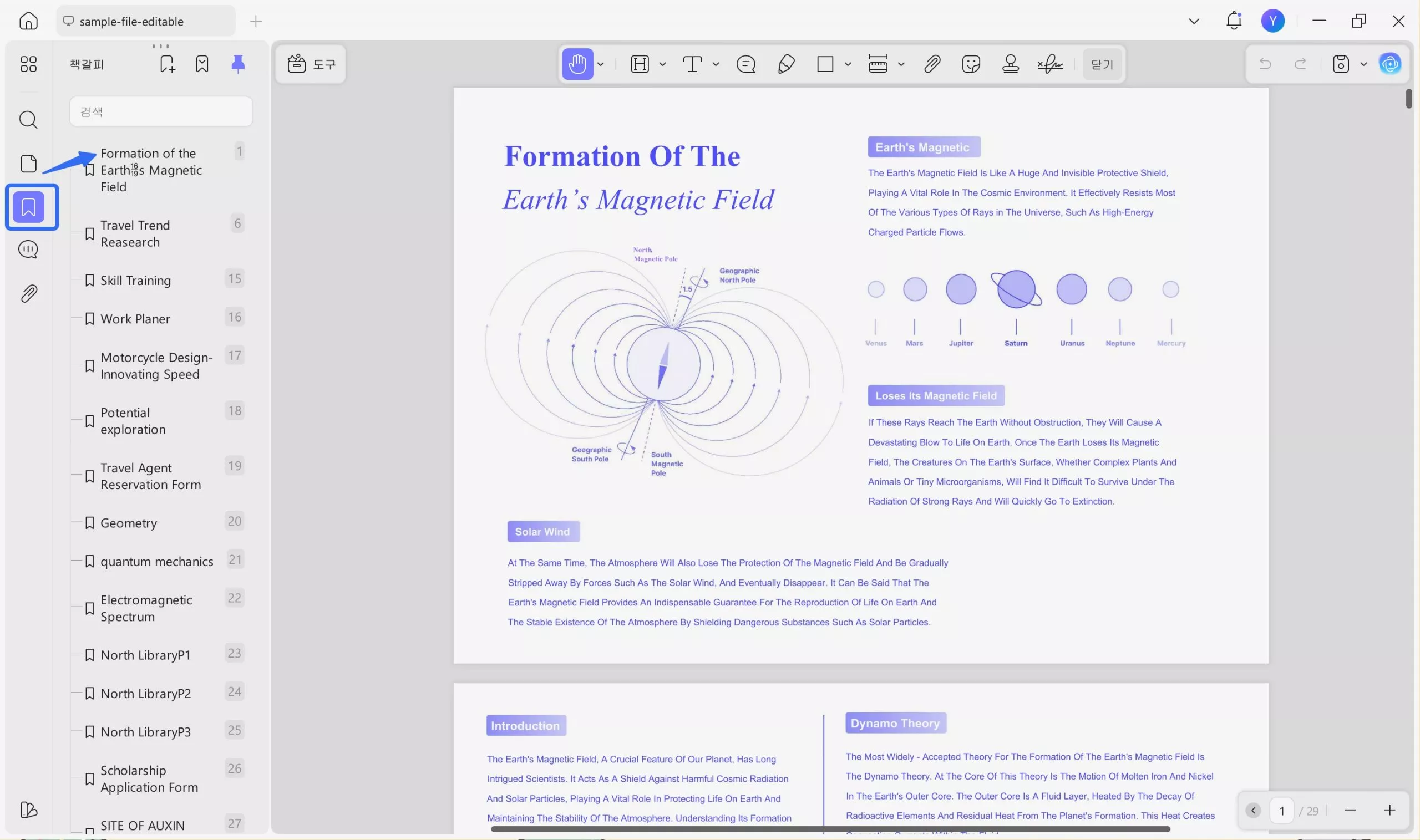Add a new bookmark with the plus-bookmark icon
This screenshot has height=840, width=1420.
(167, 64)
